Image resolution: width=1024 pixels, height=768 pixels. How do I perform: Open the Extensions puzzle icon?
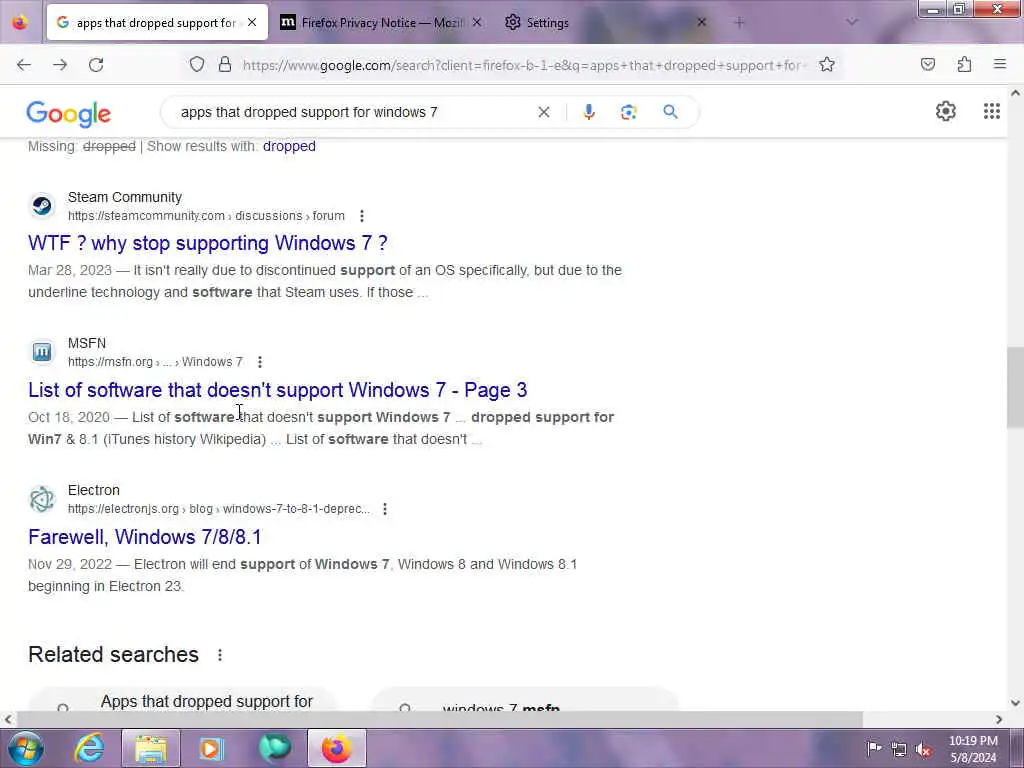tap(964, 65)
